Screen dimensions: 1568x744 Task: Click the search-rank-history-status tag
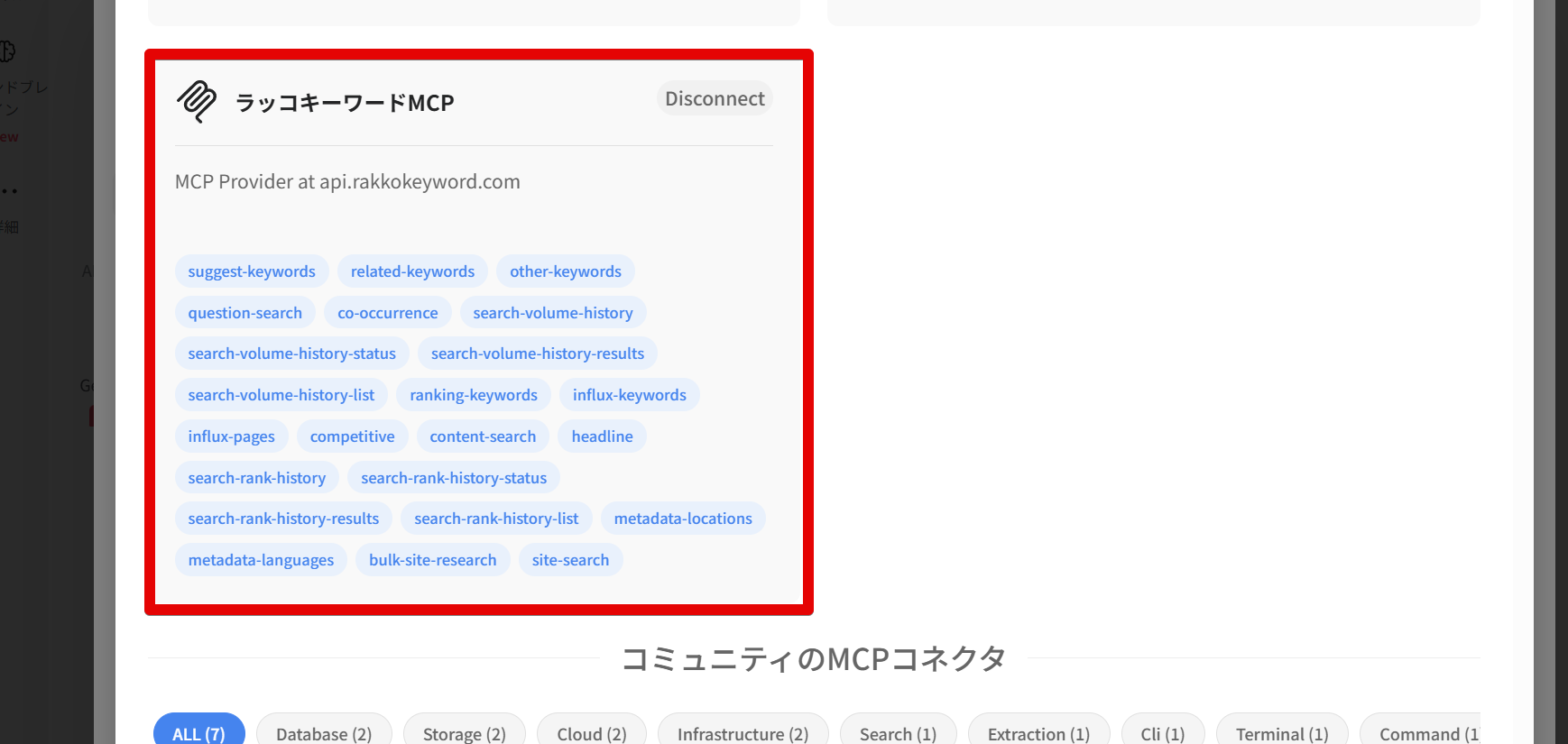pyautogui.click(x=454, y=478)
